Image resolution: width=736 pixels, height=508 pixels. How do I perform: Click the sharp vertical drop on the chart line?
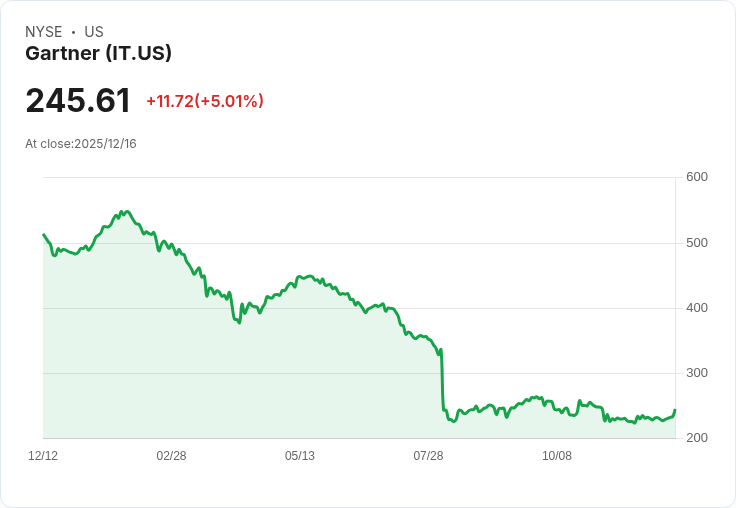pyautogui.click(x=442, y=380)
